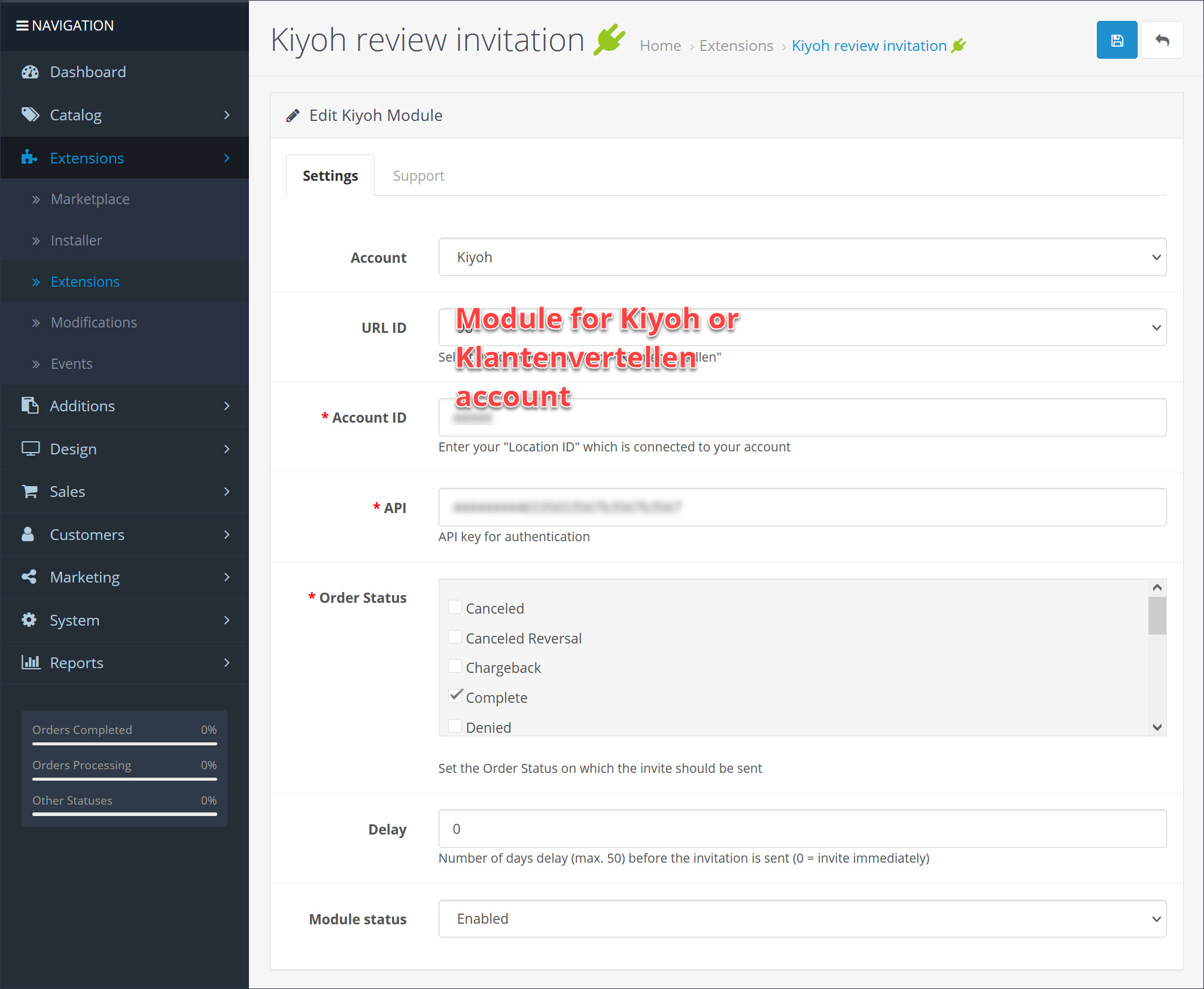The height and width of the screenshot is (989, 1204).
Task: Focus the API key input field
Action: pos(802,507)
